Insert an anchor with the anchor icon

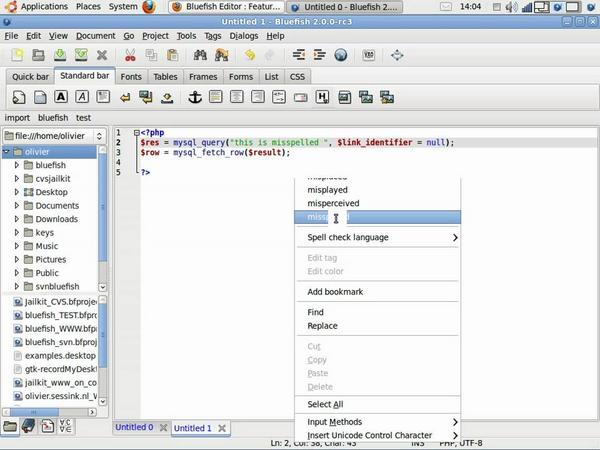tap(195, 97)
